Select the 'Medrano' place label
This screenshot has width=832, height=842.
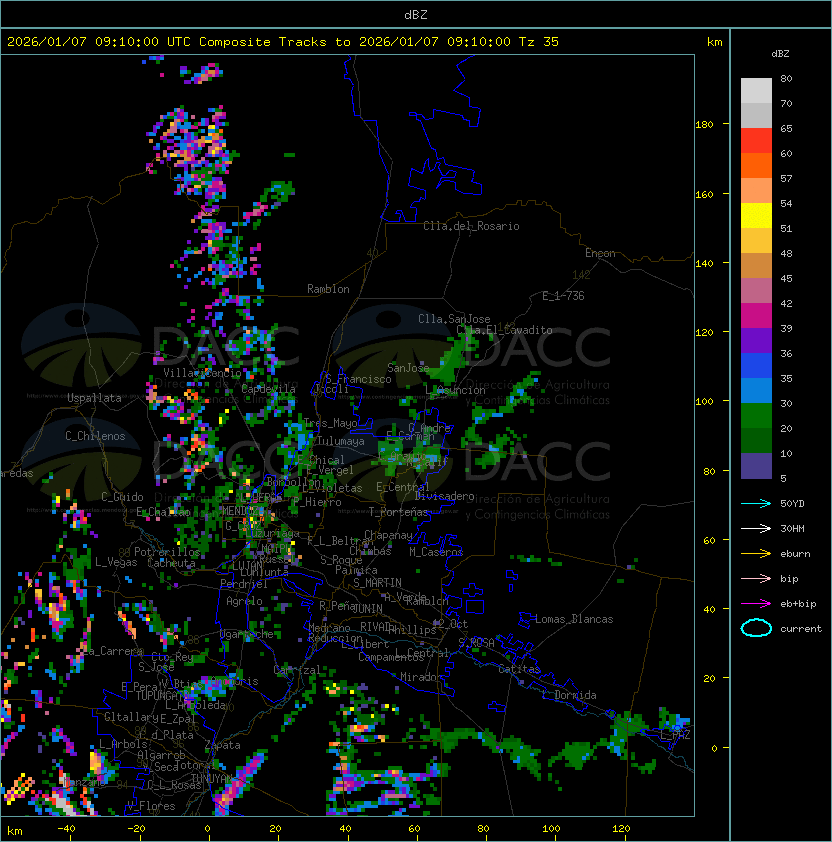pos(329,628)
